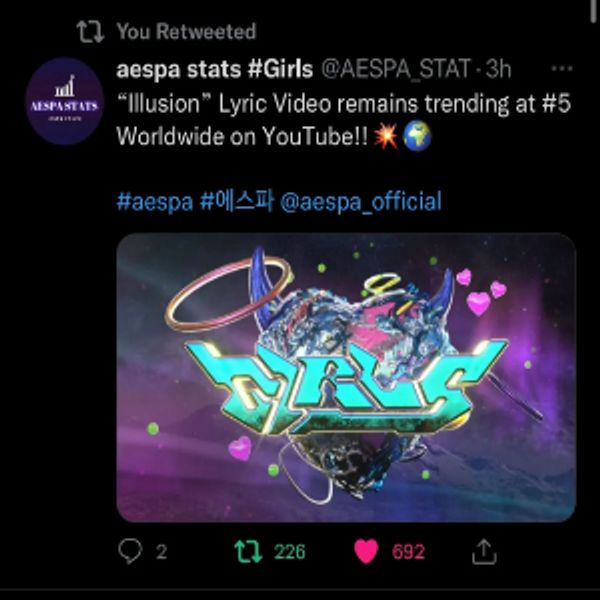Click the tweet text about Illusion Lyric Video
This screenshot has width=600, height=600.
[343, 120]
